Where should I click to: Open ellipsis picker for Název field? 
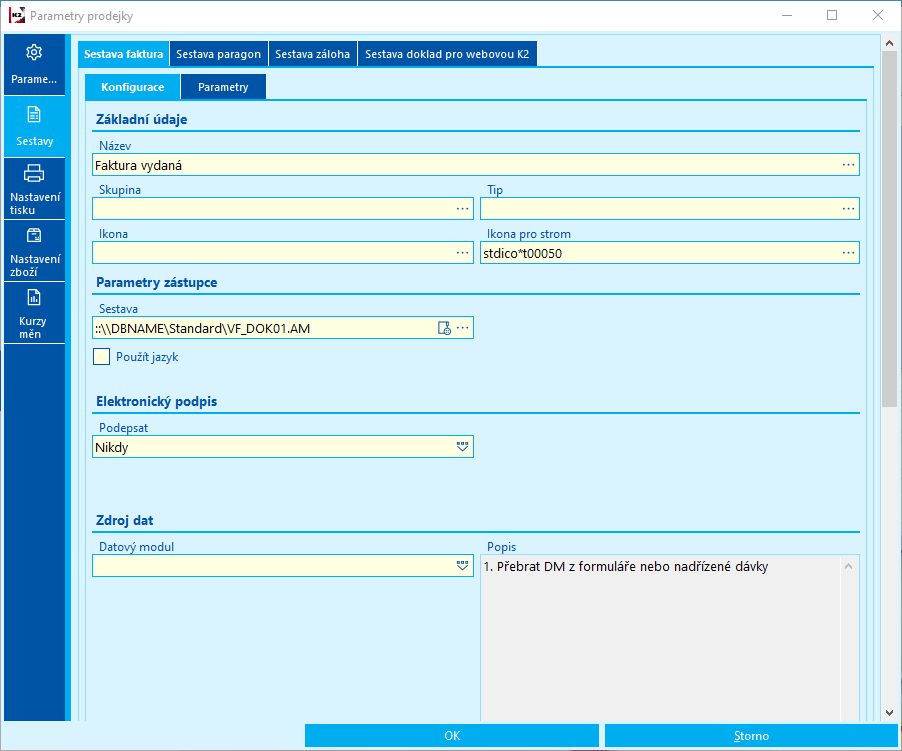coord(848,165)
